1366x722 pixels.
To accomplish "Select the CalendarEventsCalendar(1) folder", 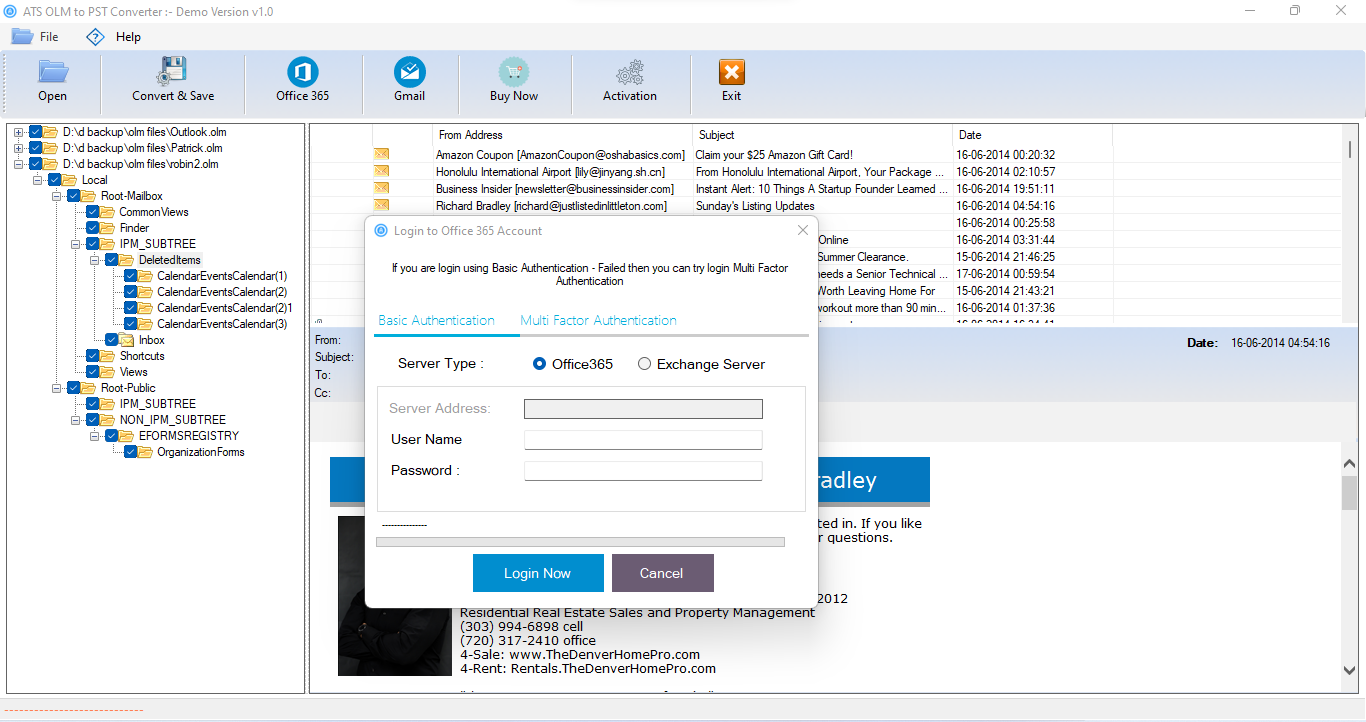I will (221, 276).
